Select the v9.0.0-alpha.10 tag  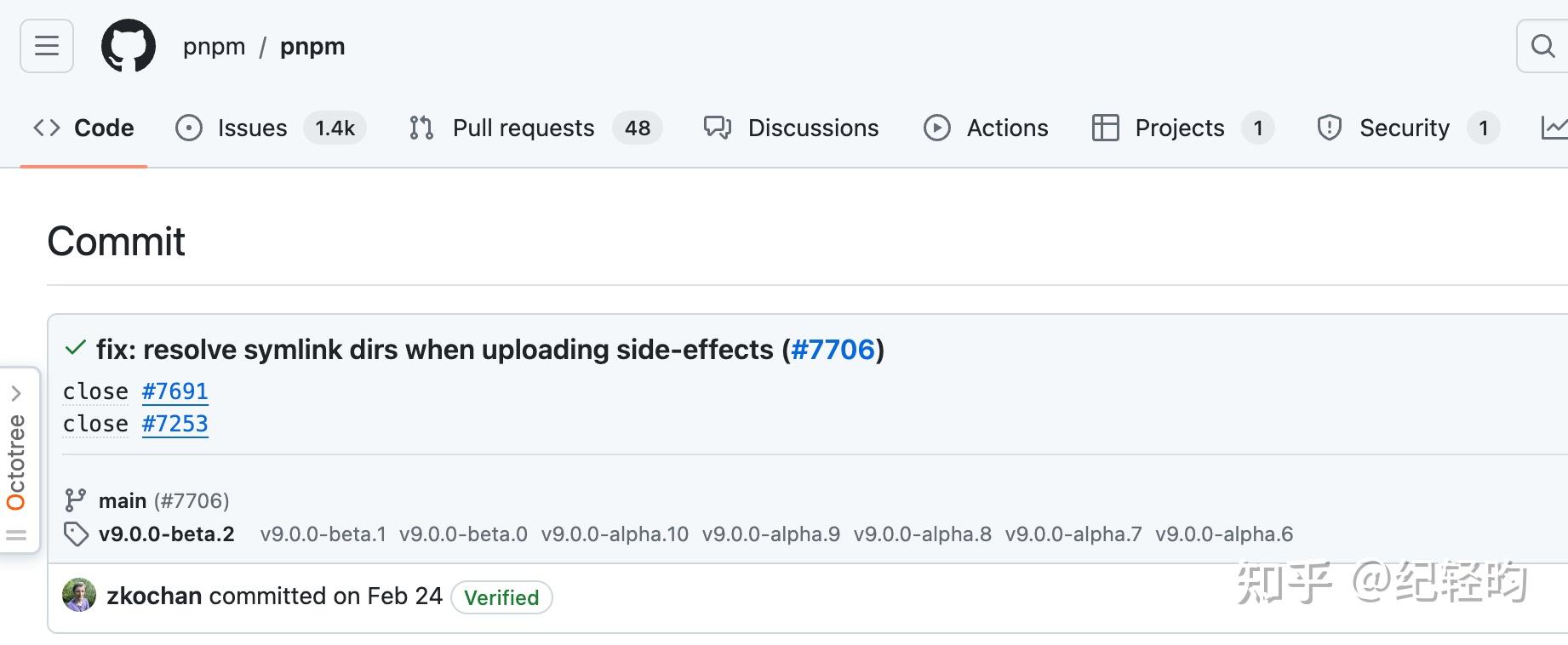pyautogui.click(x=615, y=534)
